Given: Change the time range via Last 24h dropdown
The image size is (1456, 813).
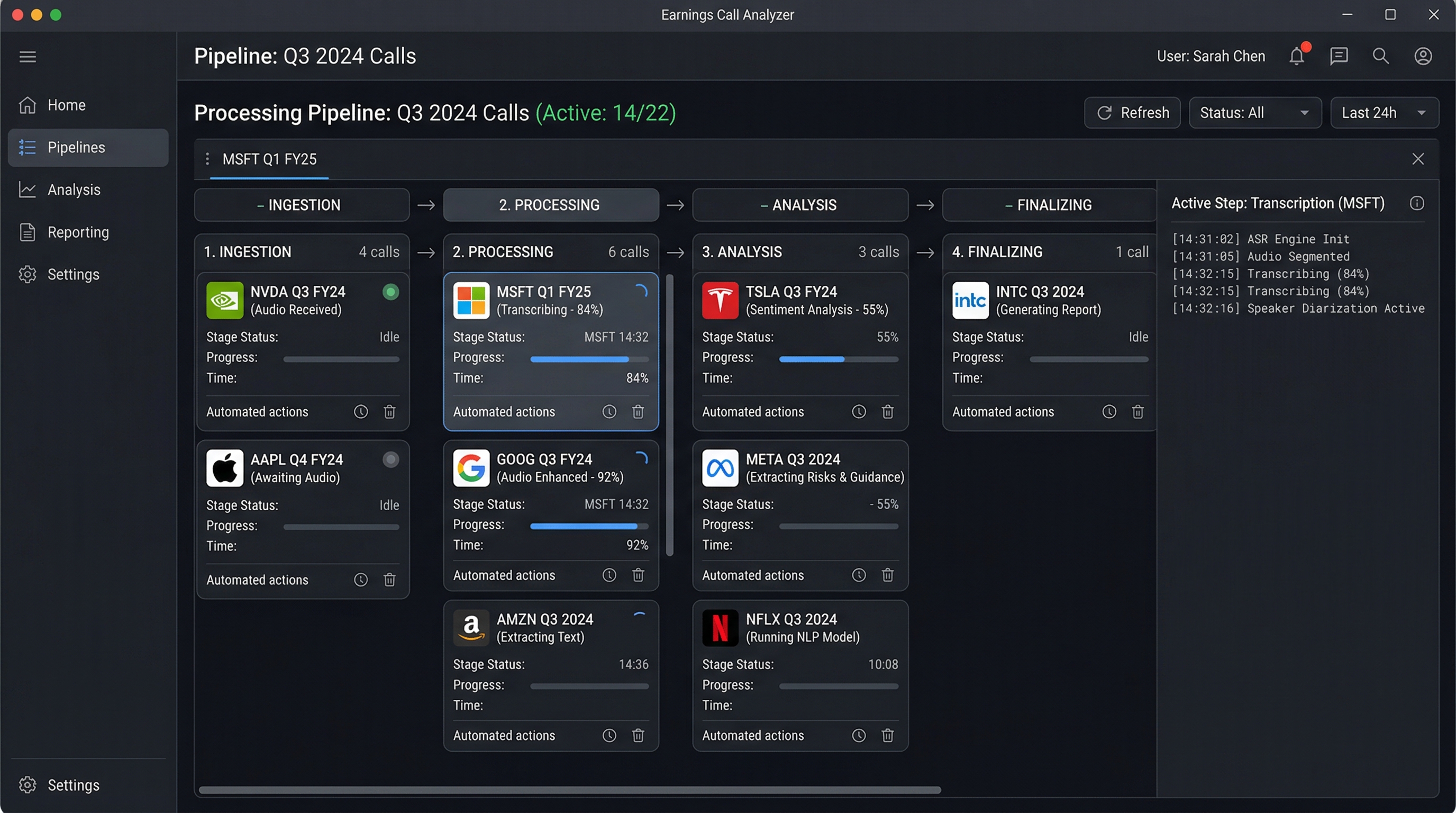Looking at the screenshot, I should coord(1385,113).
